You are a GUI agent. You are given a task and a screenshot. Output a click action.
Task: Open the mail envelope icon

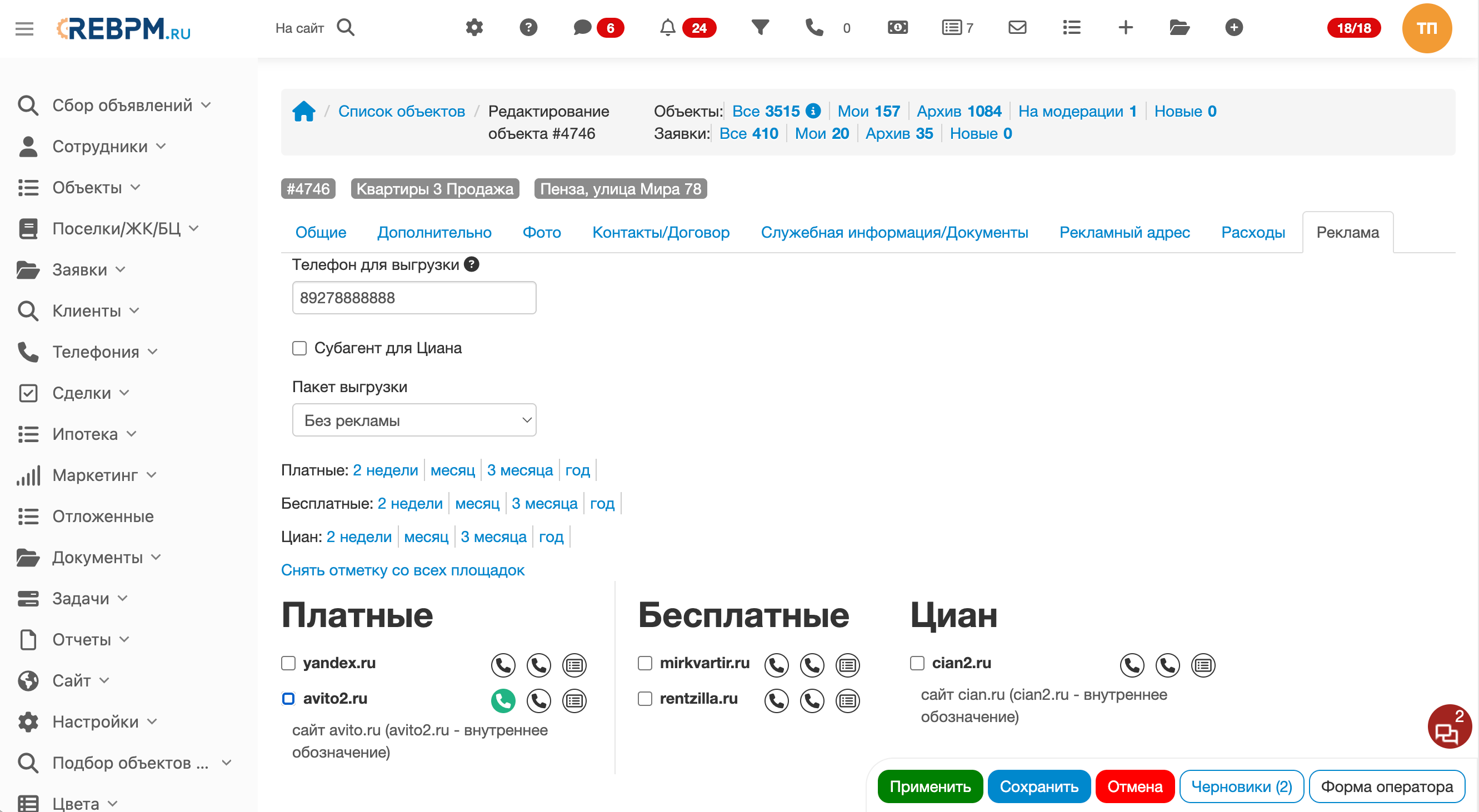tap(1017, 28)
